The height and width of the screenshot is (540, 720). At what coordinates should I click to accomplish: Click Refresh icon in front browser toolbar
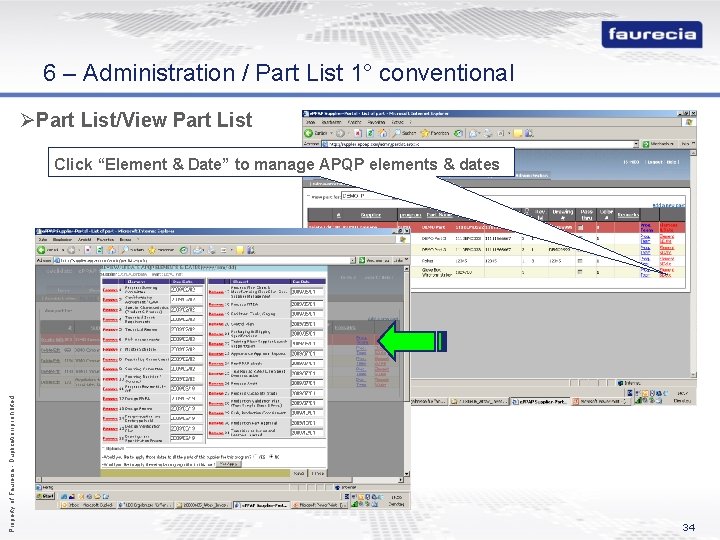99,250
